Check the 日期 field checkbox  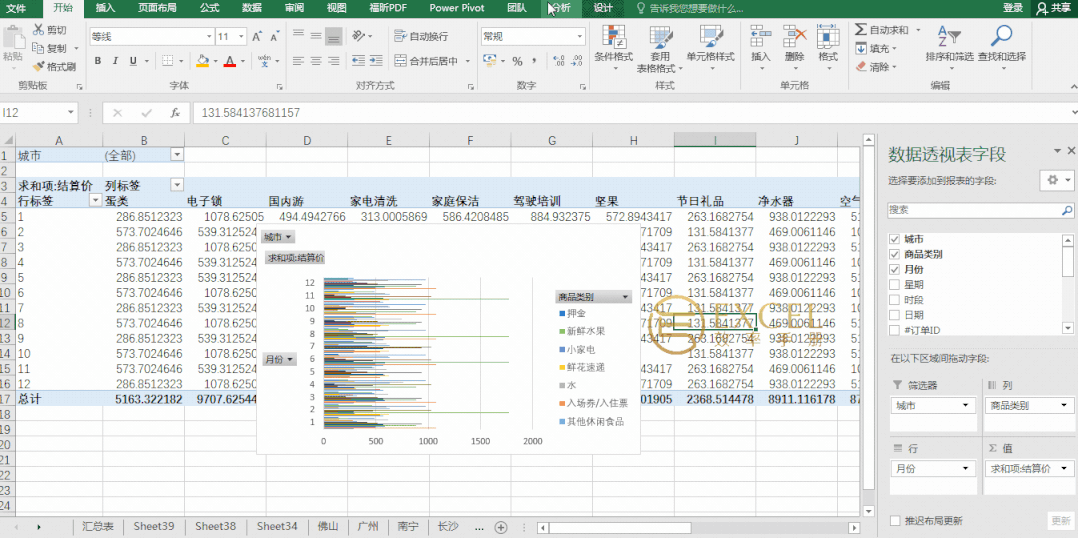(x=894, y=315)
